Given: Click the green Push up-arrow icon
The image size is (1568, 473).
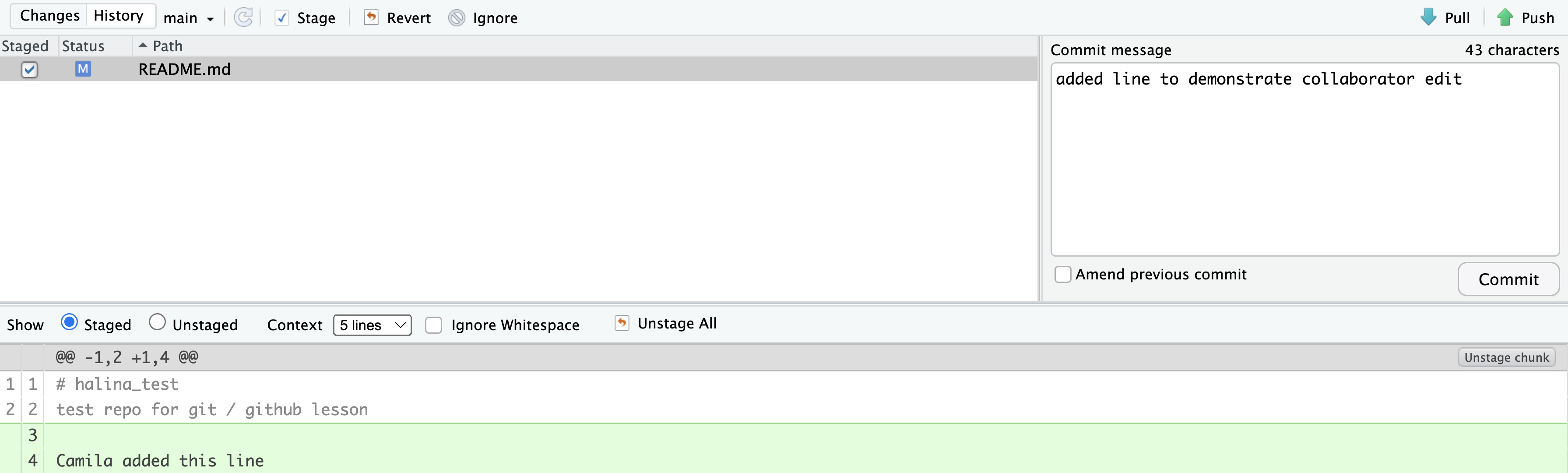Looking at the screenshot, I should click(x=1505, y=17).
